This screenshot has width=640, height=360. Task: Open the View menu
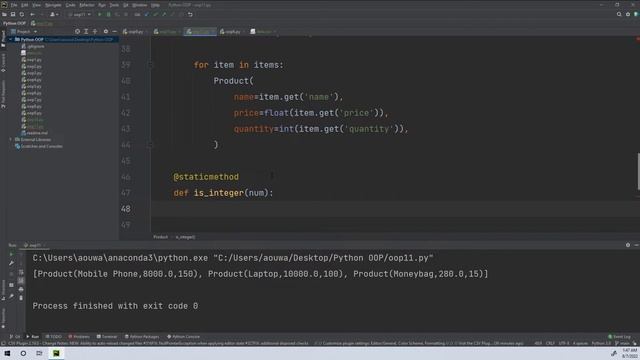pyautogui.click(x=36, y=5)
